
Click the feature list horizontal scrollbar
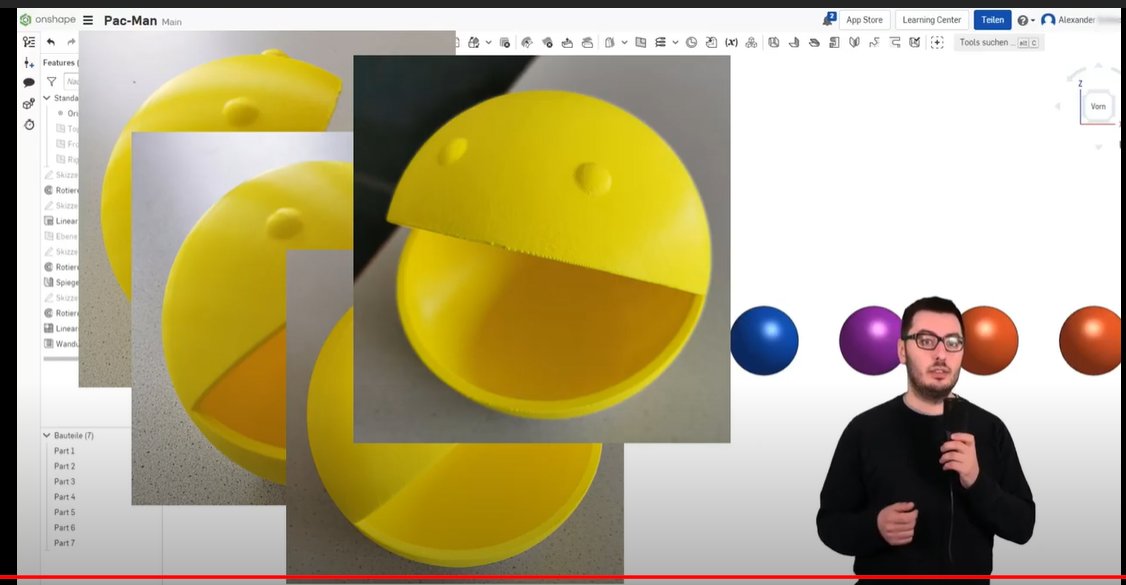coord(61,358)
